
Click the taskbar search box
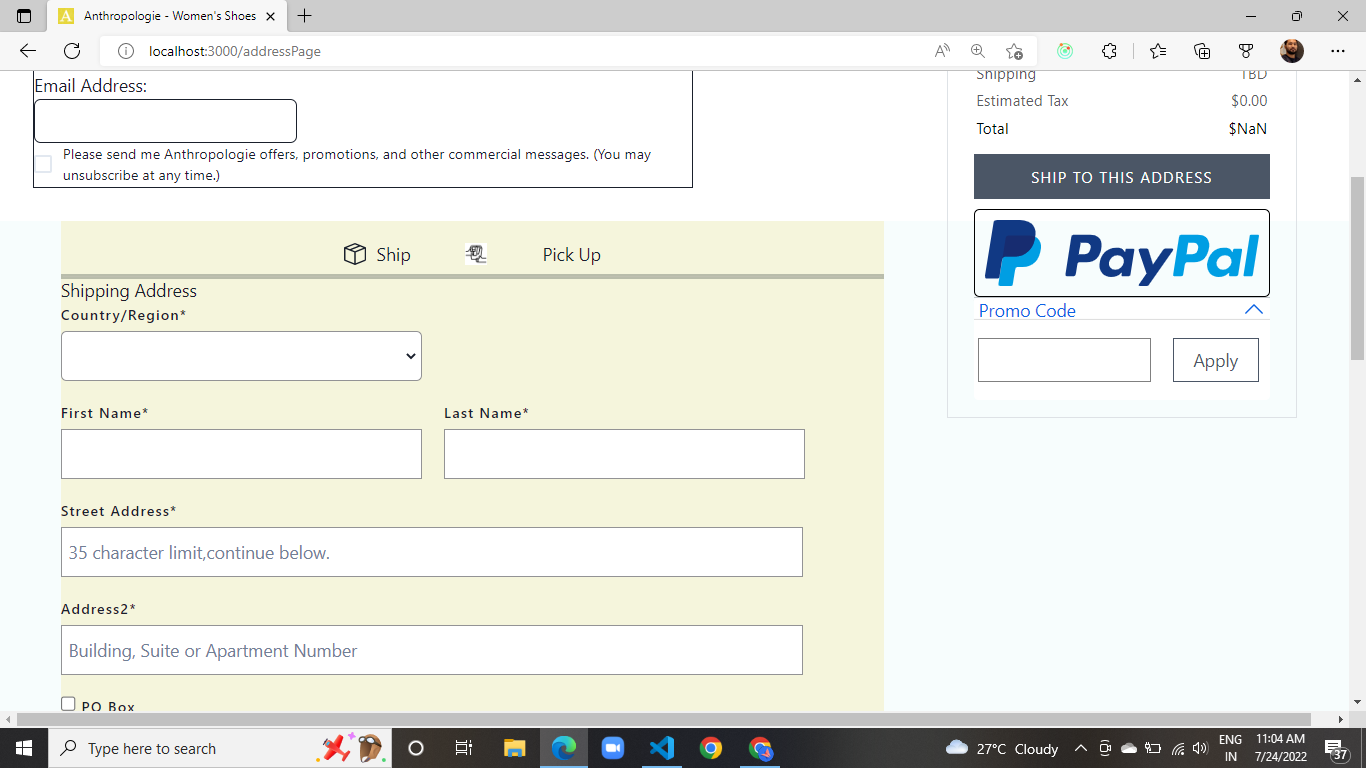coord(220,748)
